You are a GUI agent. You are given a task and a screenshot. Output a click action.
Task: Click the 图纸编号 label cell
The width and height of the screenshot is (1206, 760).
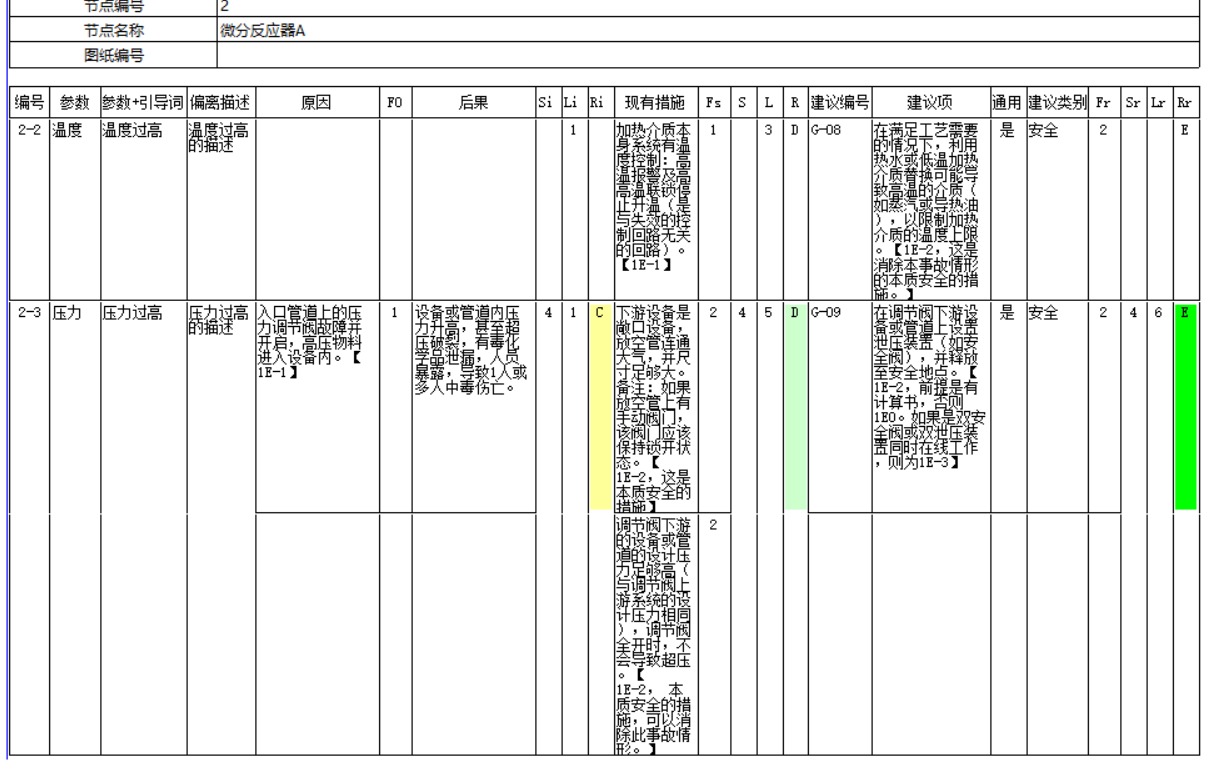pyautogui.click(x=112, y=55)
